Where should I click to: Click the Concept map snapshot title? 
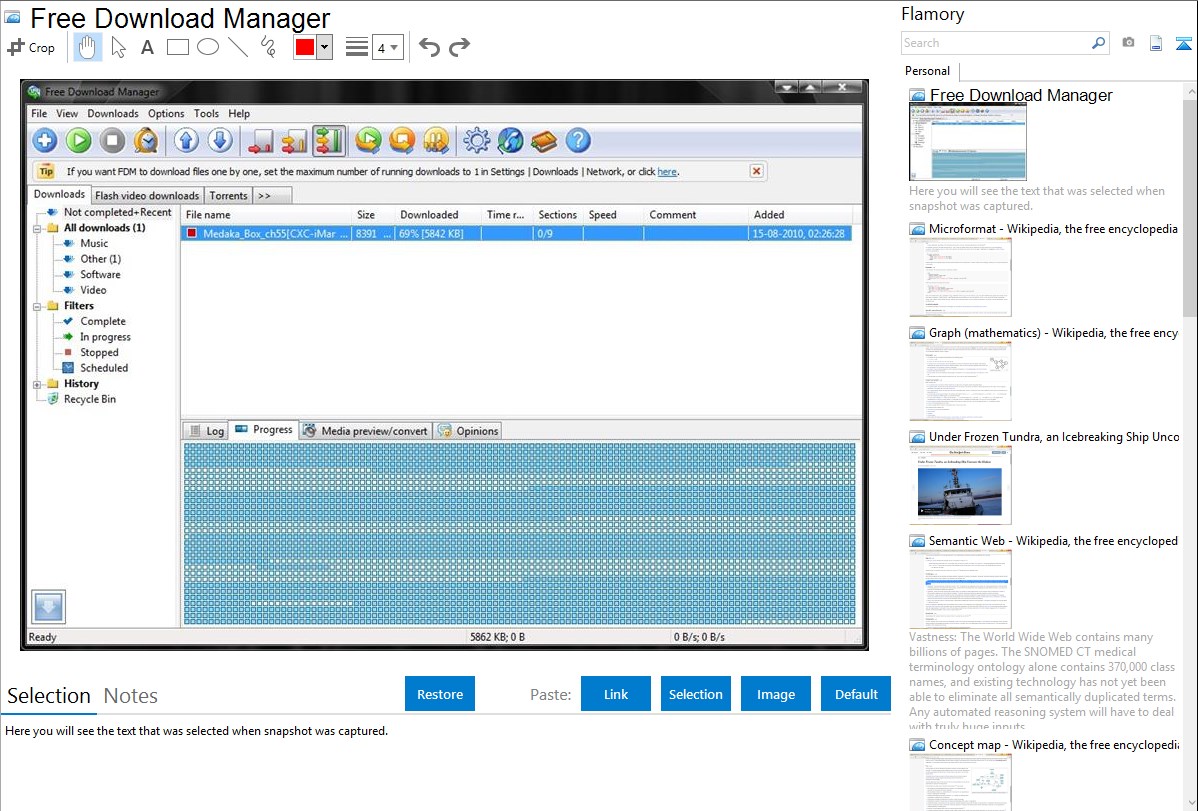pos(1053,744)
